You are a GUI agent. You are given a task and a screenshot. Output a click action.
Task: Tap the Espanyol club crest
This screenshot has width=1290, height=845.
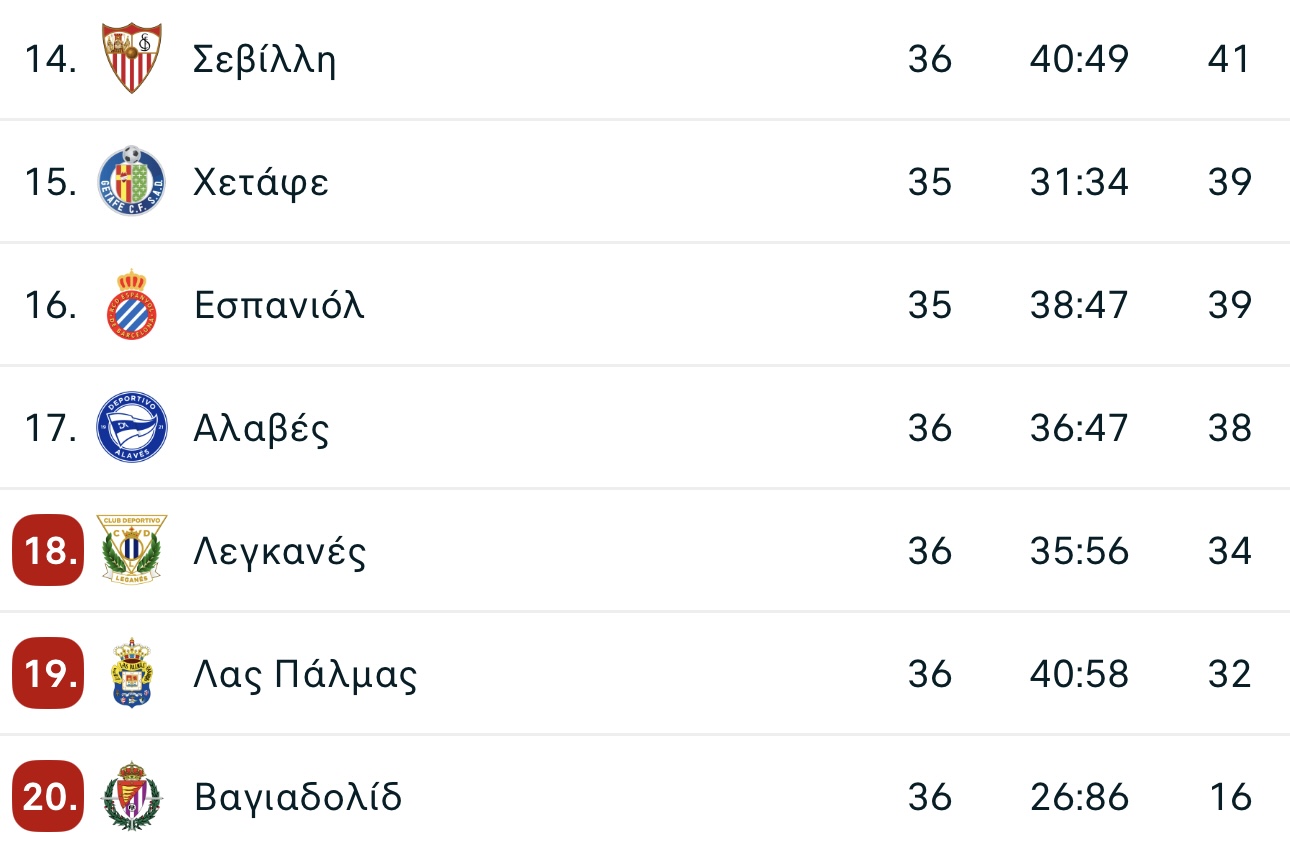click(x=132, y=305)
